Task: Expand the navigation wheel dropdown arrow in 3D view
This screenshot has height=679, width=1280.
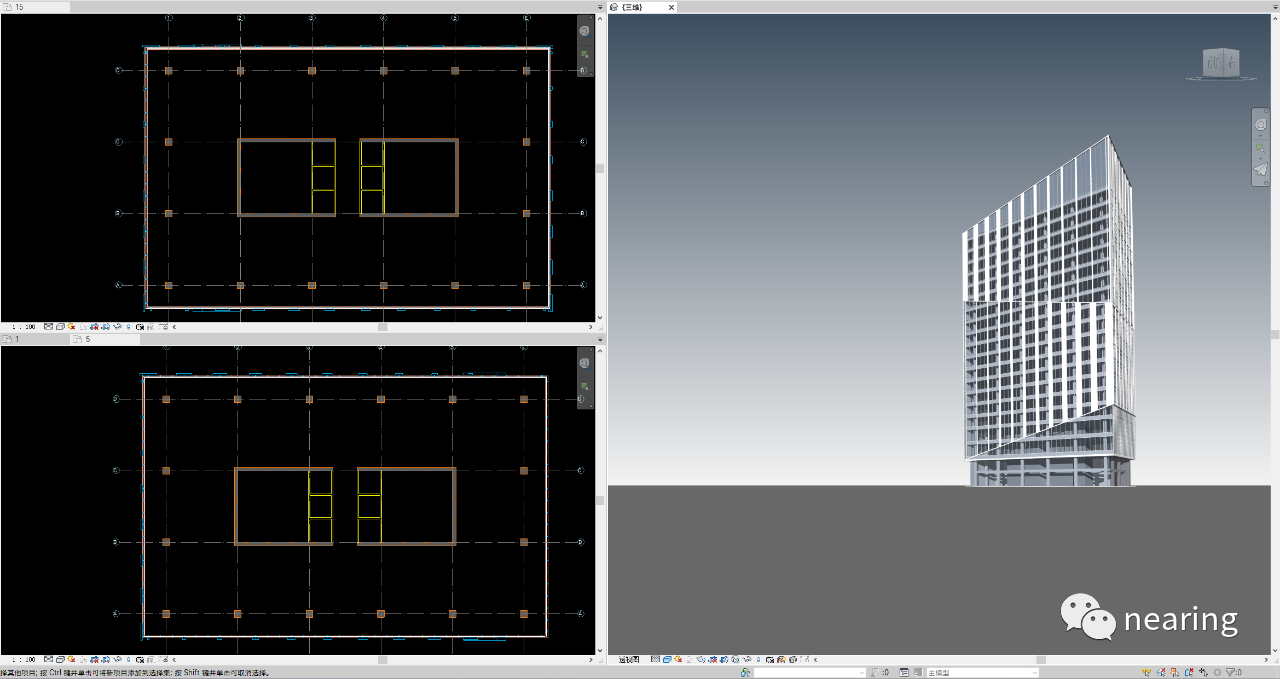Action: (1260, 136)
